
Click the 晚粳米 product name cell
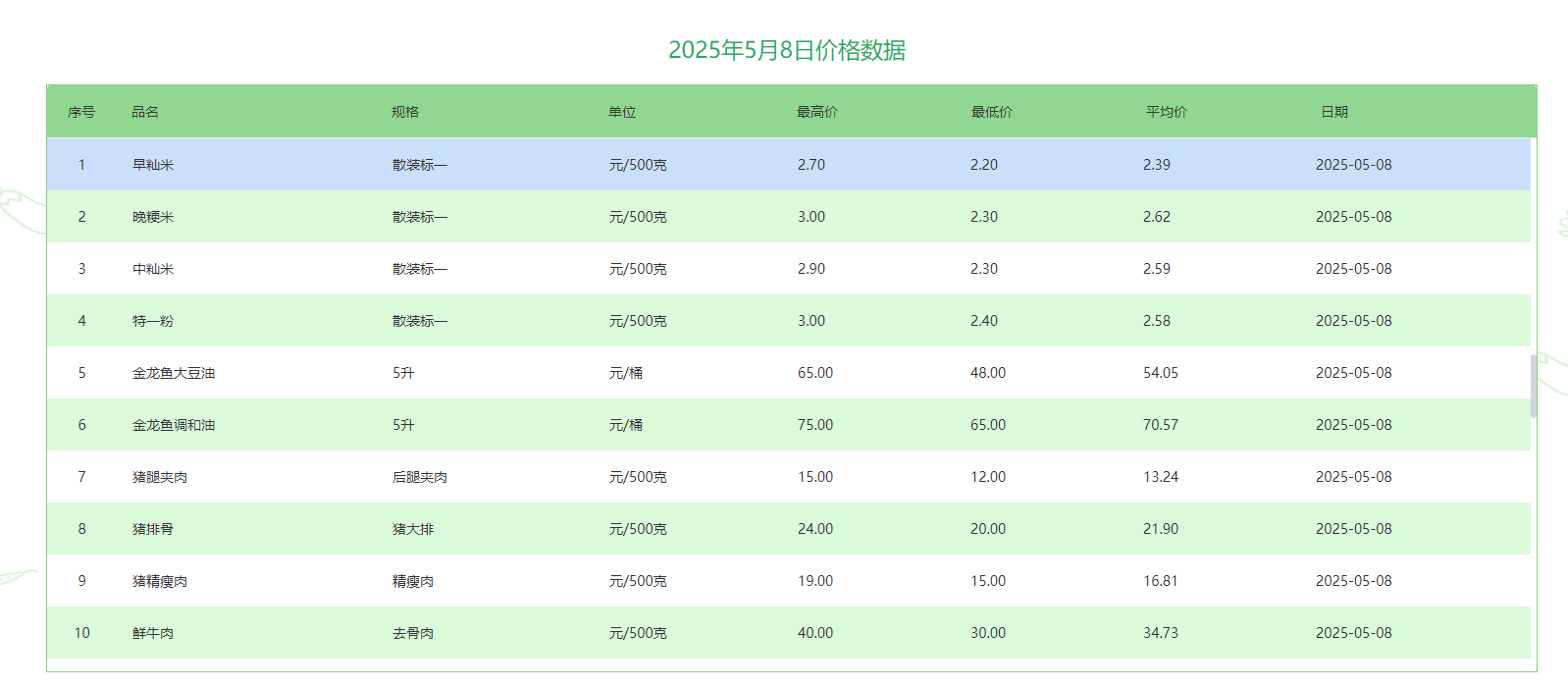click(153, 217)
